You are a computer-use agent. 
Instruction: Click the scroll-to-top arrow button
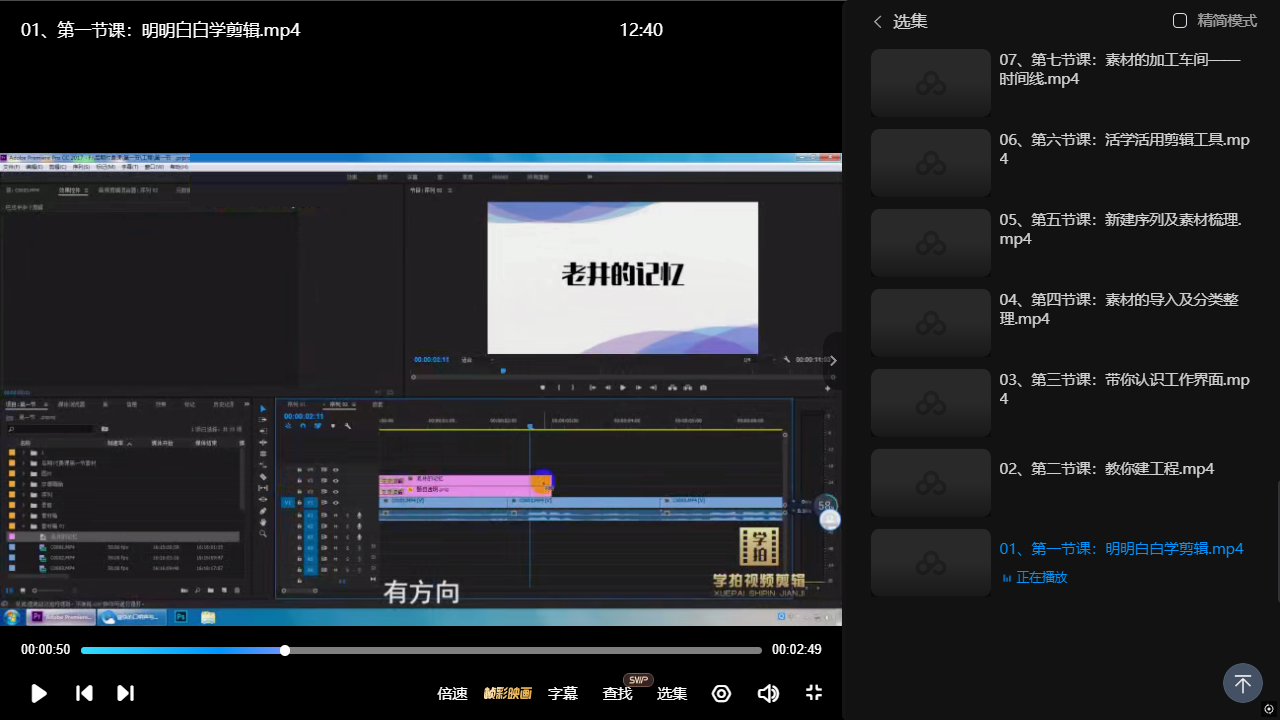coord(1242,684)
